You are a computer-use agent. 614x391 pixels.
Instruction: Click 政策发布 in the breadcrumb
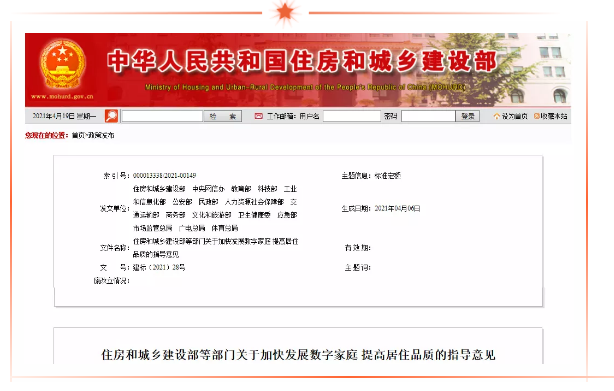point(101,135)
